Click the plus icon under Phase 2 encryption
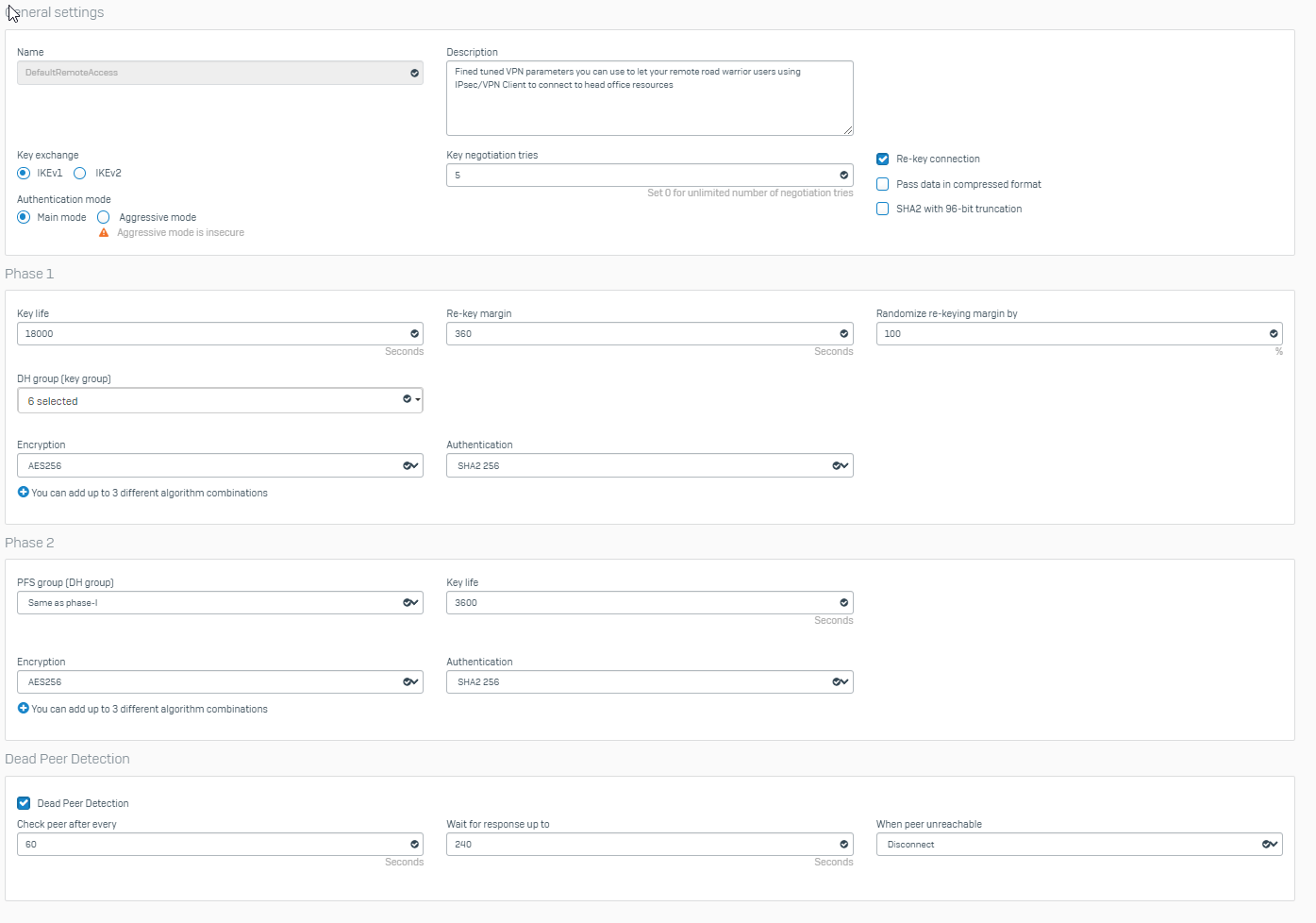The image size is (1316, 923). [x=24, y=709]
